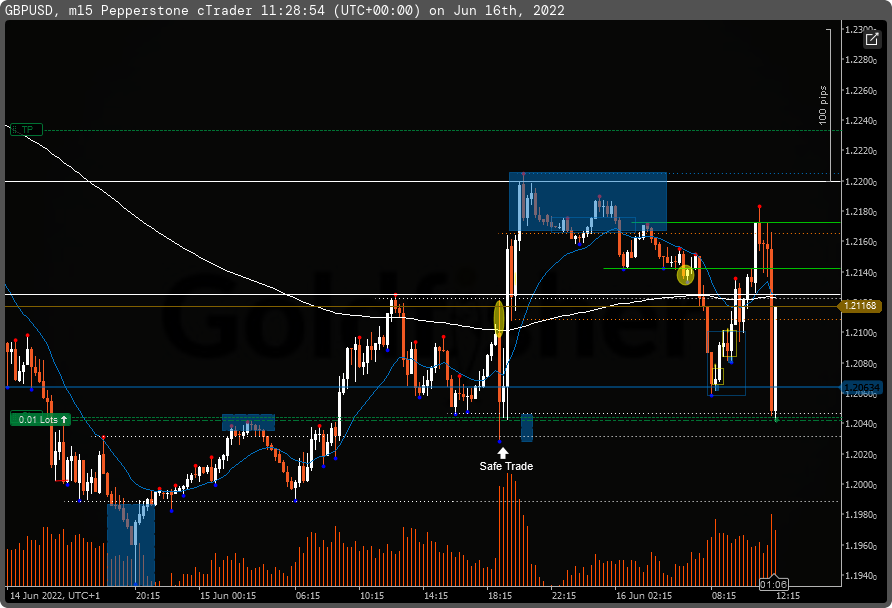
Task: Click the 06:15 time axis label
Action: (308, 595)
